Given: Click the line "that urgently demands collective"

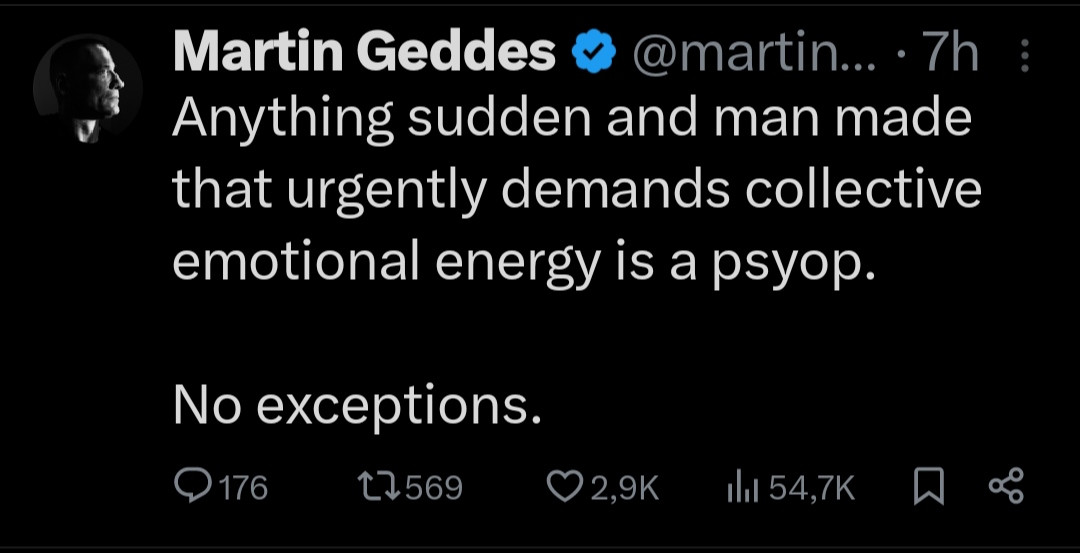Looking at the screenshot, I should (577, 190).
